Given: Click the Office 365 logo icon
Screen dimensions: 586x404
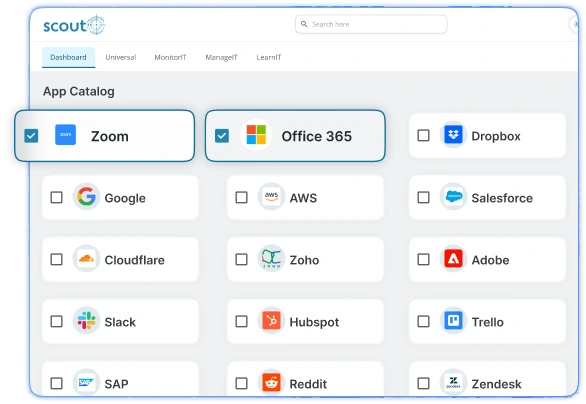Looking at the screenshot, I should point(256,135).
